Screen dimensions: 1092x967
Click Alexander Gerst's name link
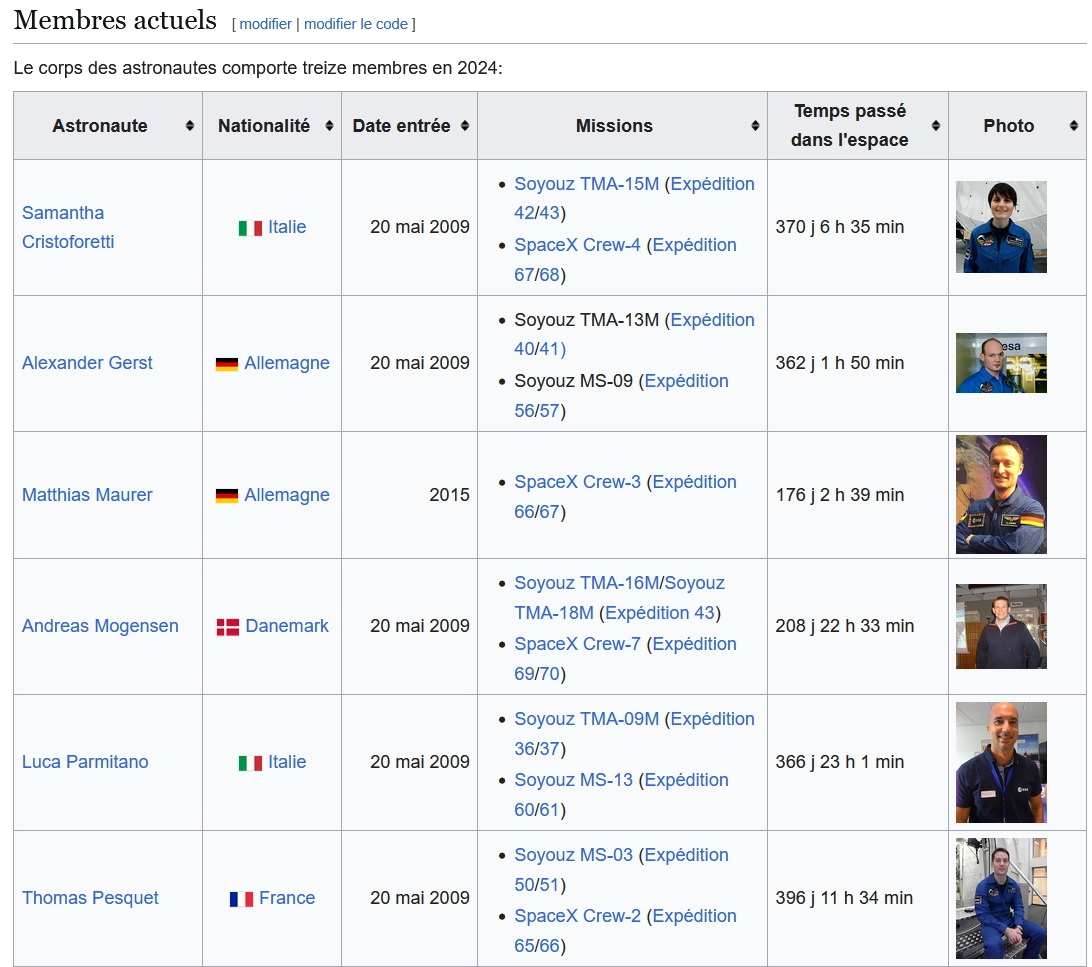point(87,363)
